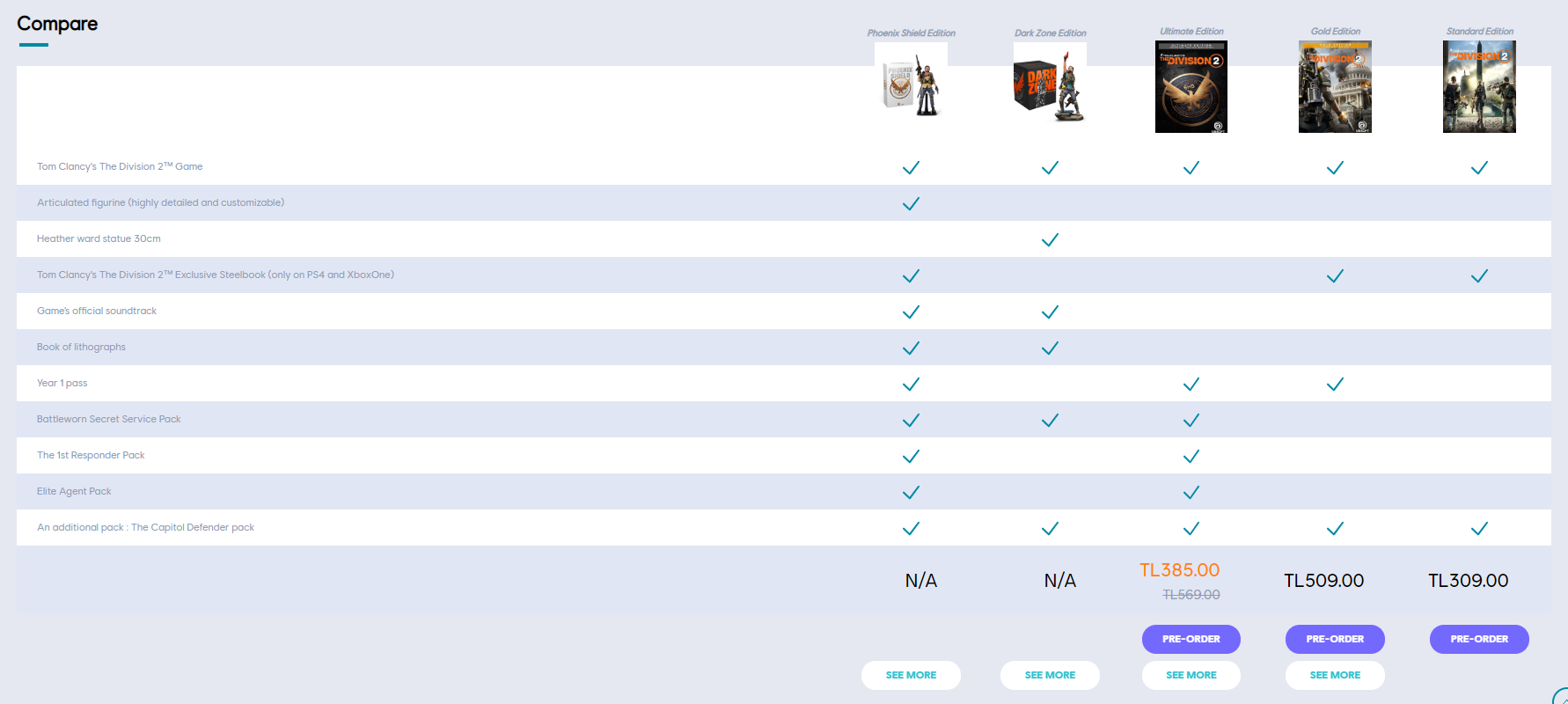Select the Gold Edition cover art

click(x=1335, y=86)
